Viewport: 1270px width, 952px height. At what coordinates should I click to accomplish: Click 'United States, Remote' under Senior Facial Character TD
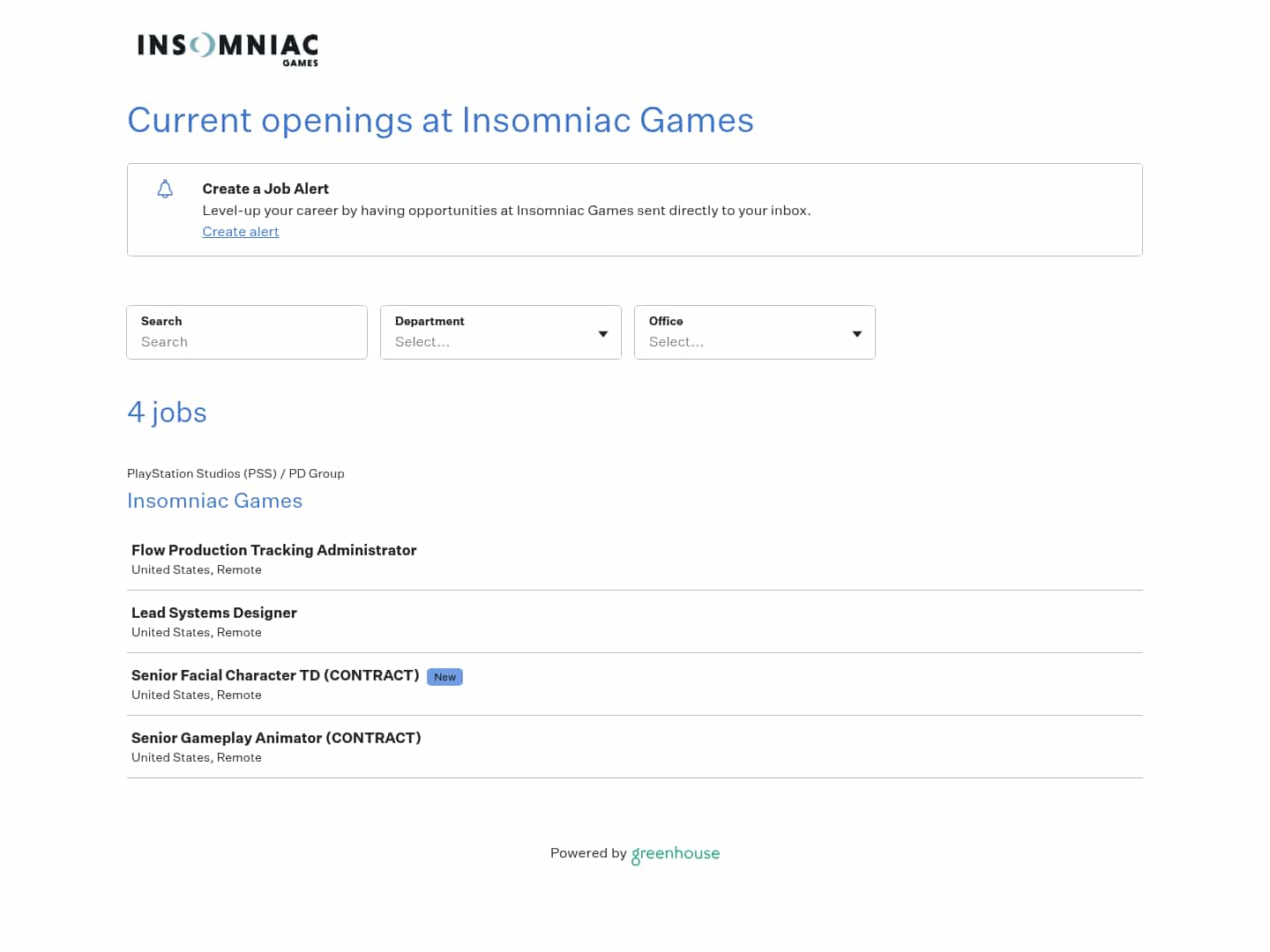point(197,695)
